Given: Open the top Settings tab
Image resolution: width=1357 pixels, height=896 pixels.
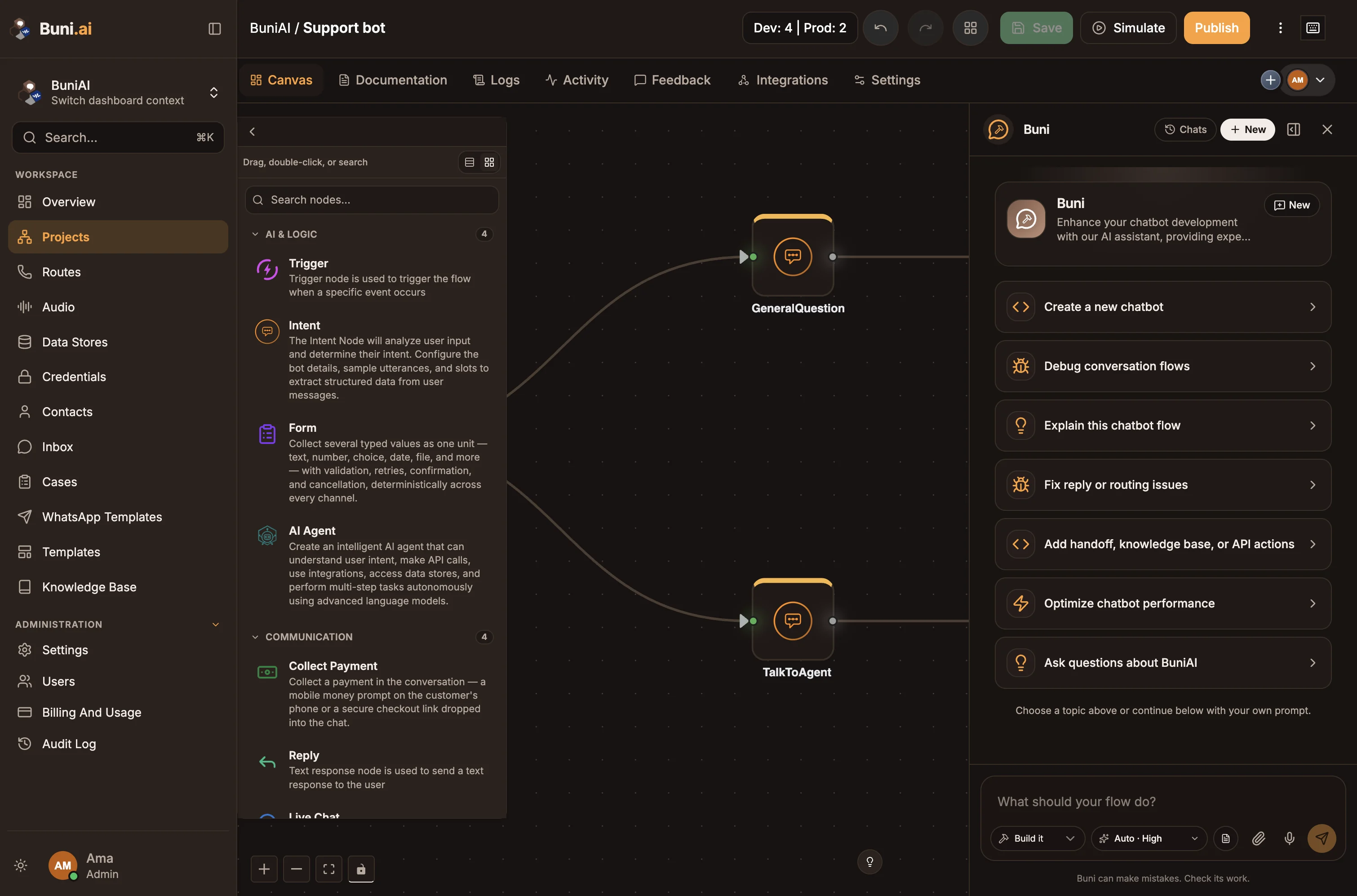Looking at the screenshot, I should (x=887, y=80).
